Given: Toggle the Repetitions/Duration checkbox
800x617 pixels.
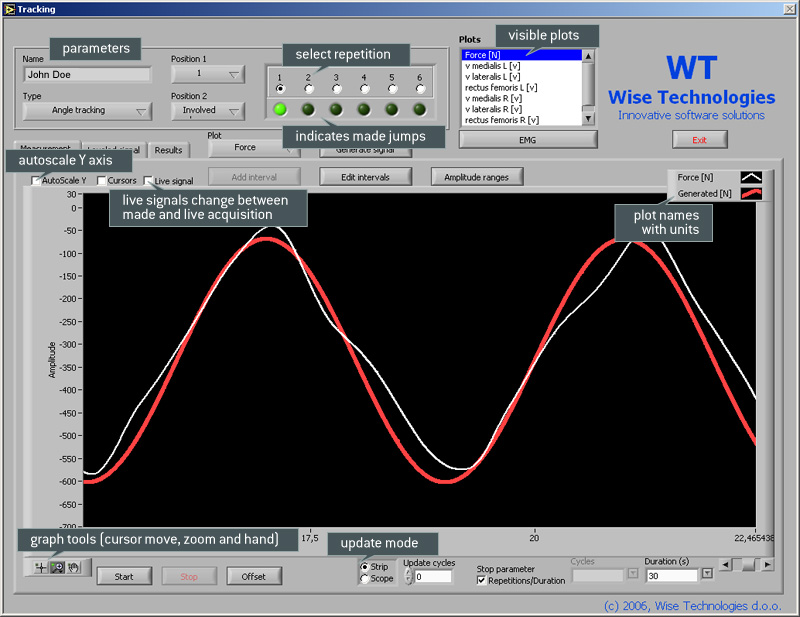Looking at the screenshot, I should click(481, 580).
